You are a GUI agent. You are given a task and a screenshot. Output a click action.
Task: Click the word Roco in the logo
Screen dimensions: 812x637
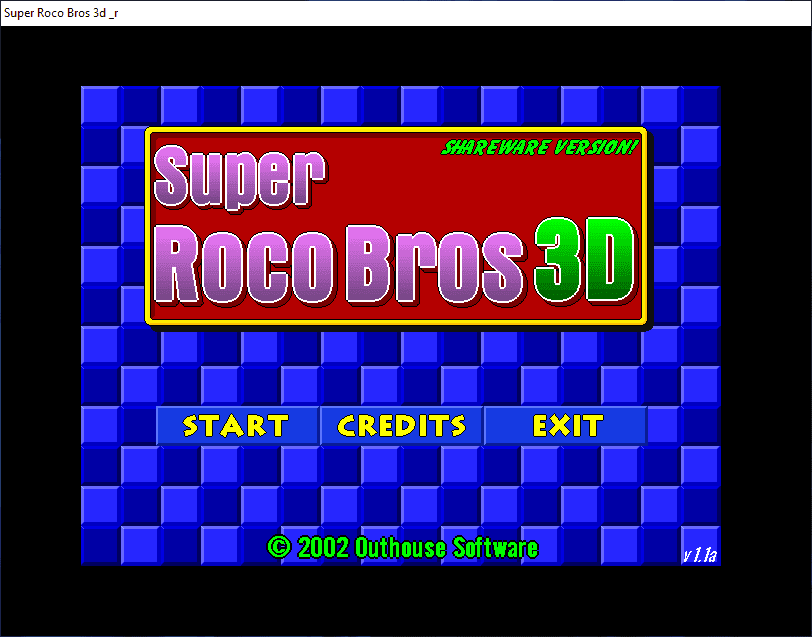[x=246, y=266]
